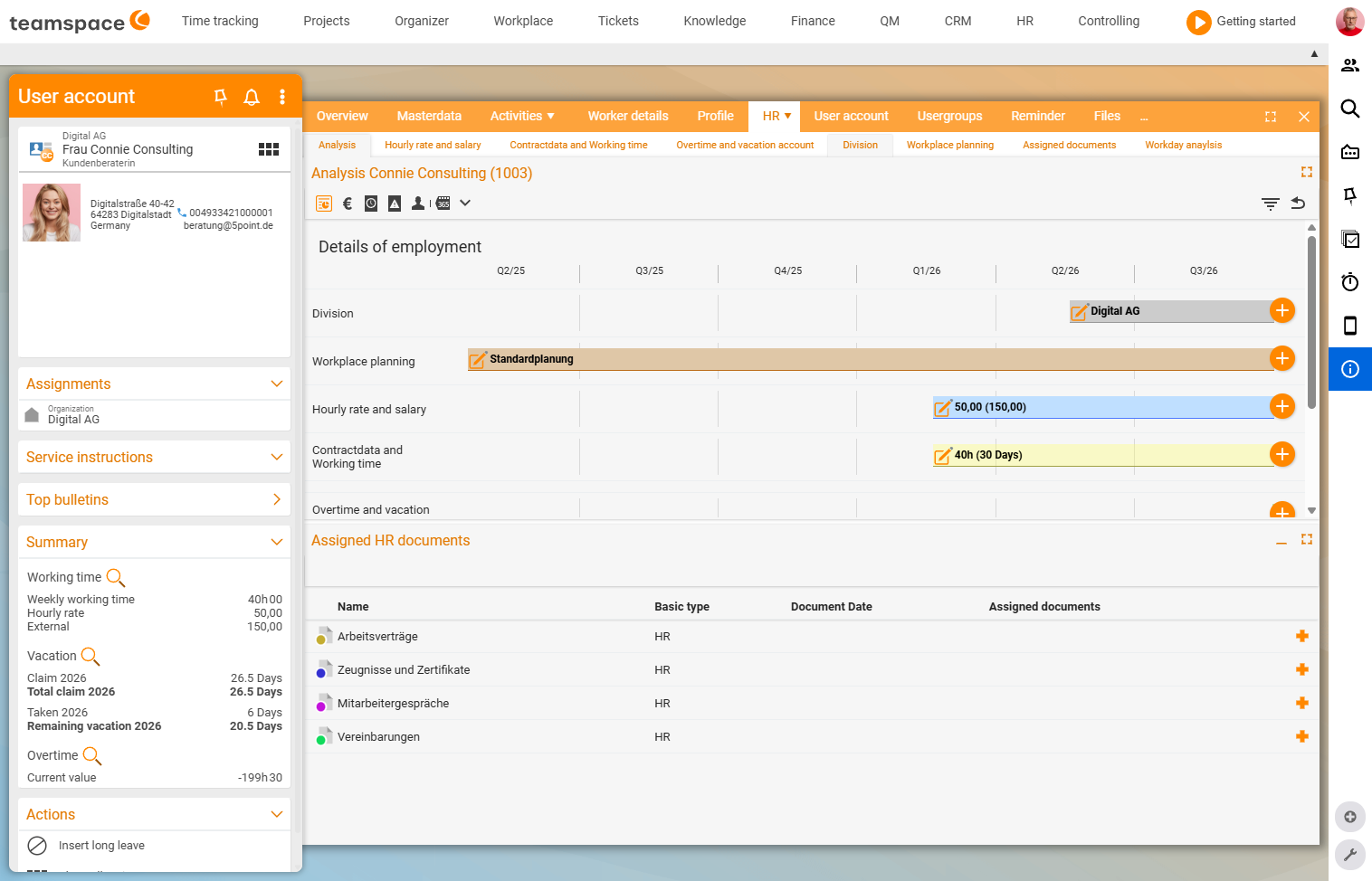This screenshot has width=1372, height=881.
Task: Open the Vacation magnifier in Summary
Action: point(91,657)
